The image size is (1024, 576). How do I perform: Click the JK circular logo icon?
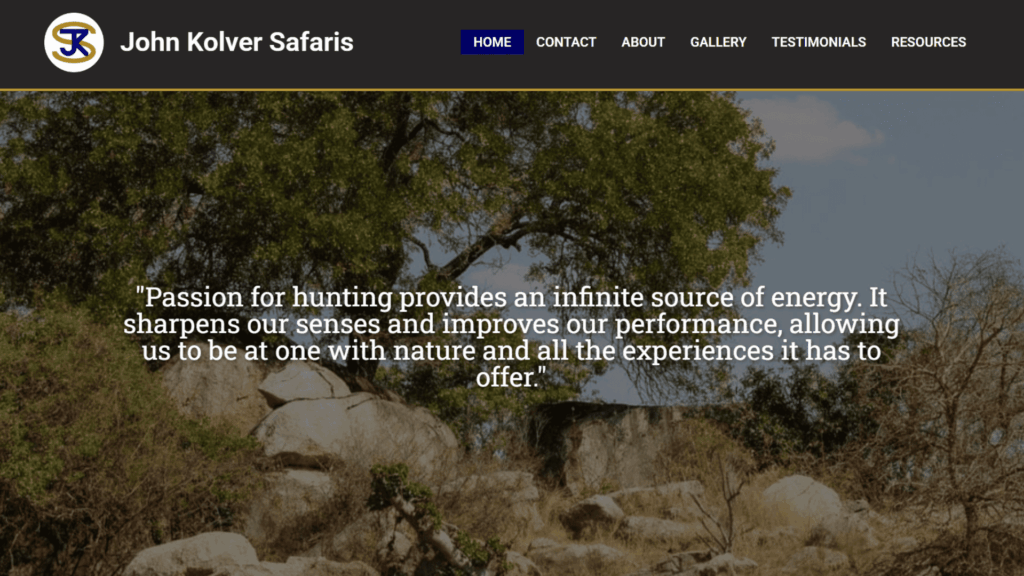pos(74,42)
